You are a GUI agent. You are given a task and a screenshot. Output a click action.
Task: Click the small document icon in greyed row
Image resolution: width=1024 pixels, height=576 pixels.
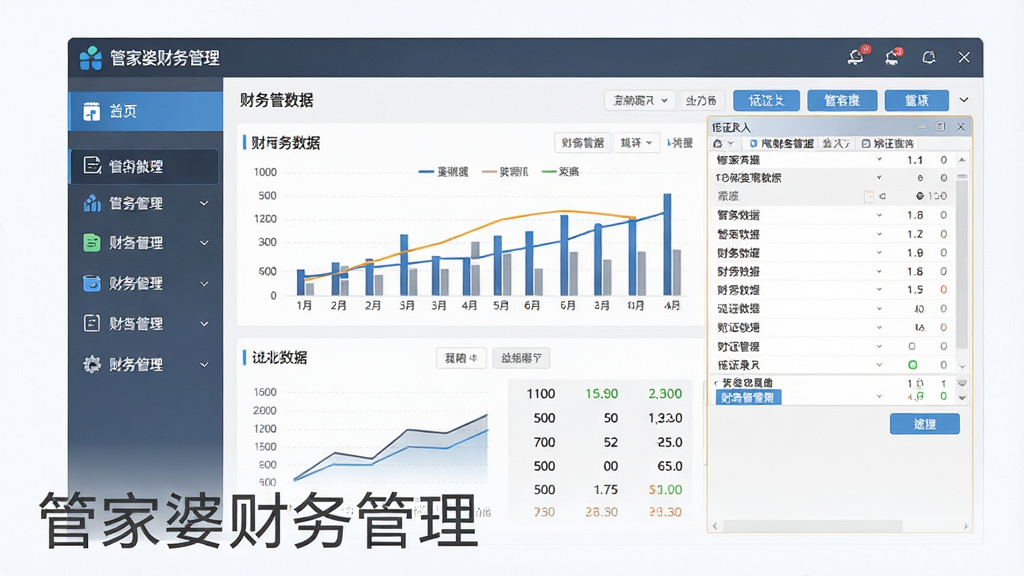(x=869, y=196)
